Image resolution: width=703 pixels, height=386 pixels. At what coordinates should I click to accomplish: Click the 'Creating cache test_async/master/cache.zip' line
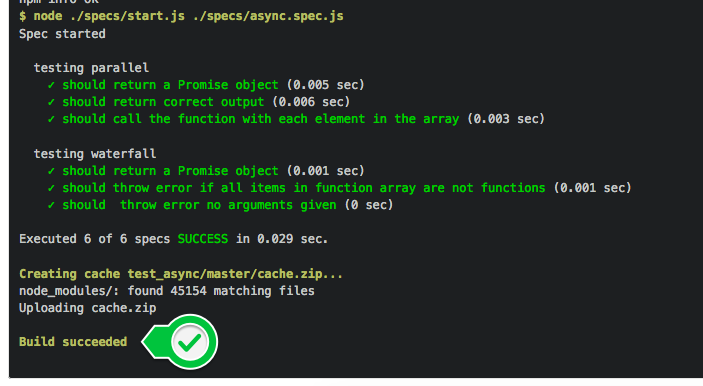[x=181, y=274]
